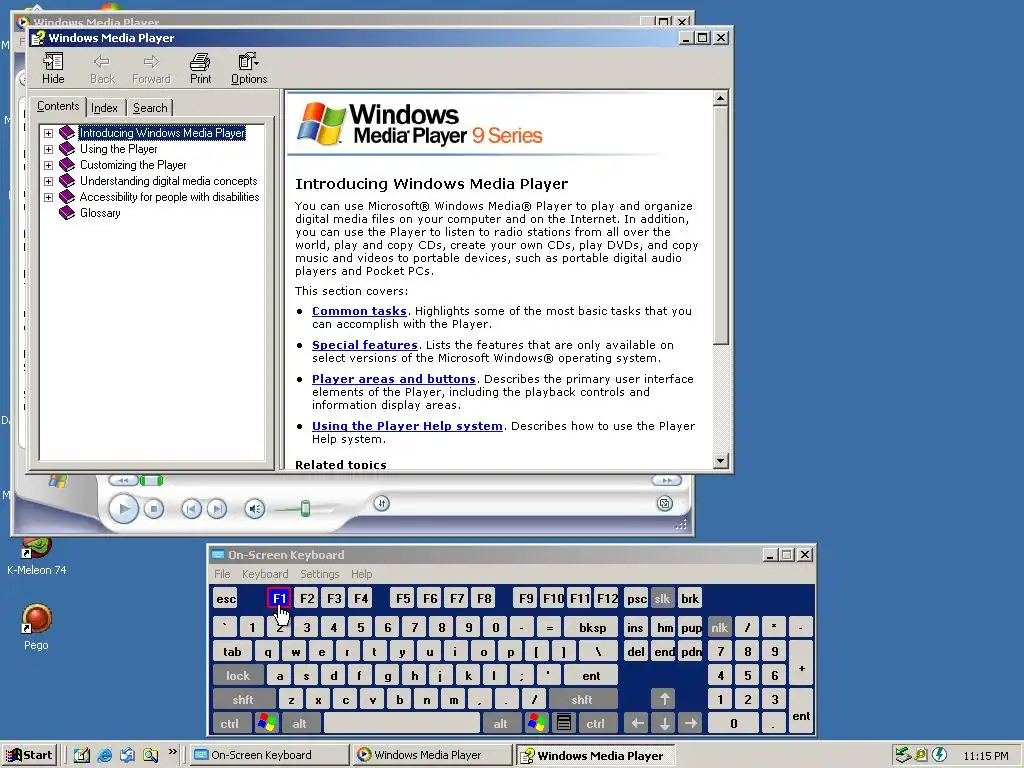Expand Understanding digital media concepts node
This screenshot has width=1024, height=768.
[x=48, y=181]
